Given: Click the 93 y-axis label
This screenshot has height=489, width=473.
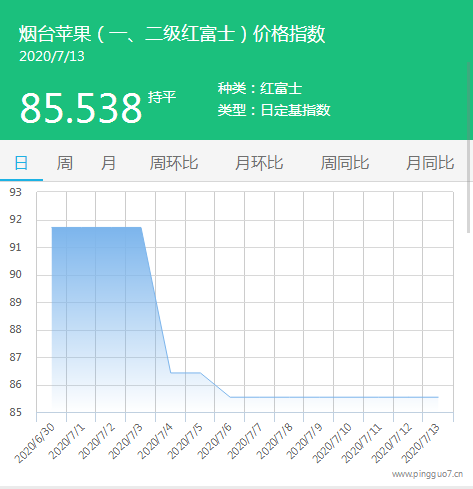Looking at the screenshot, I should (15, 192).
